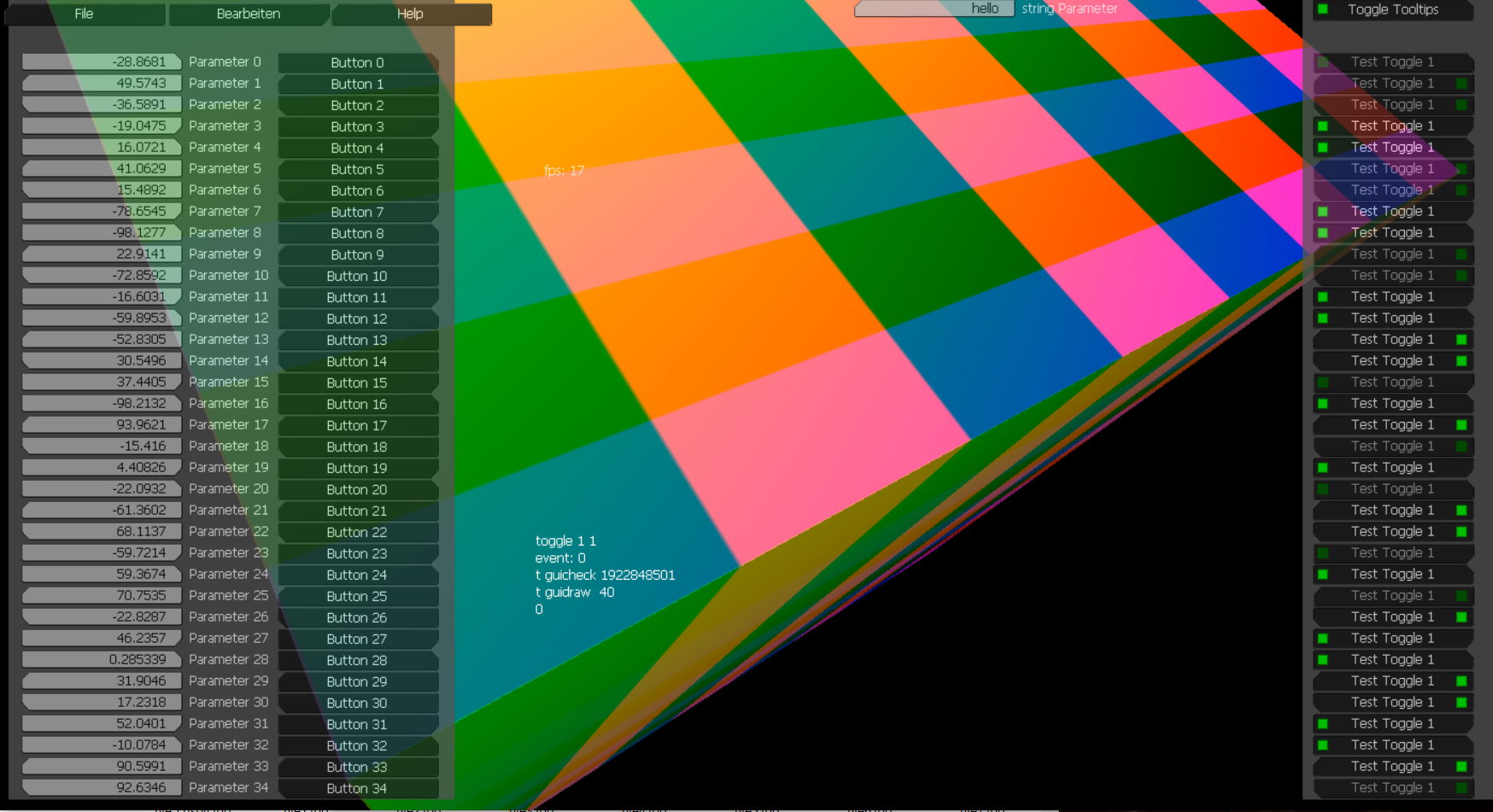Screen dimensions: 1493x812
Task: Click Button 12
Action: tap(359, 318)
